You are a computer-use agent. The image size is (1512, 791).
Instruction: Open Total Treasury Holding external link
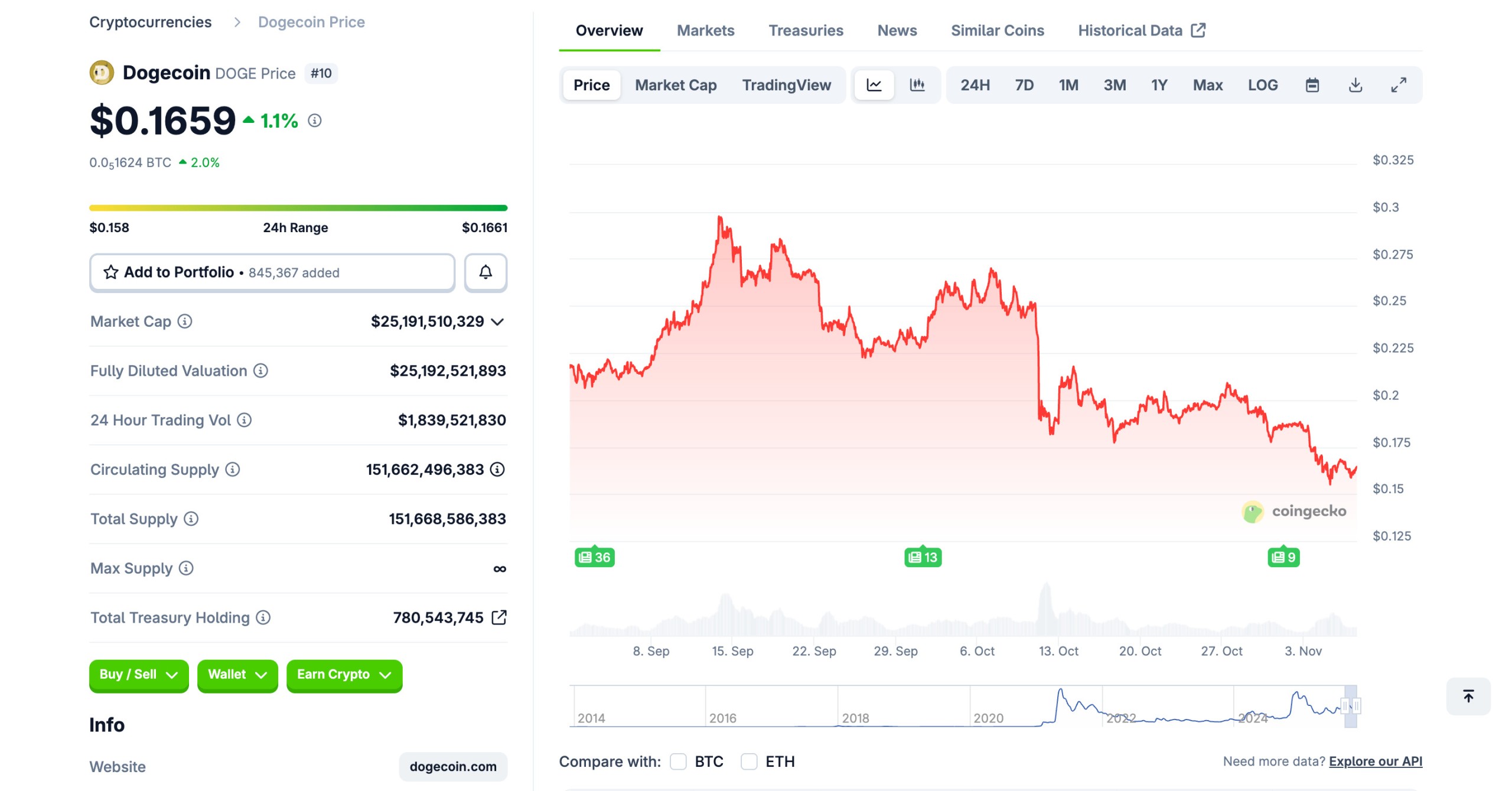coord(499,617)
